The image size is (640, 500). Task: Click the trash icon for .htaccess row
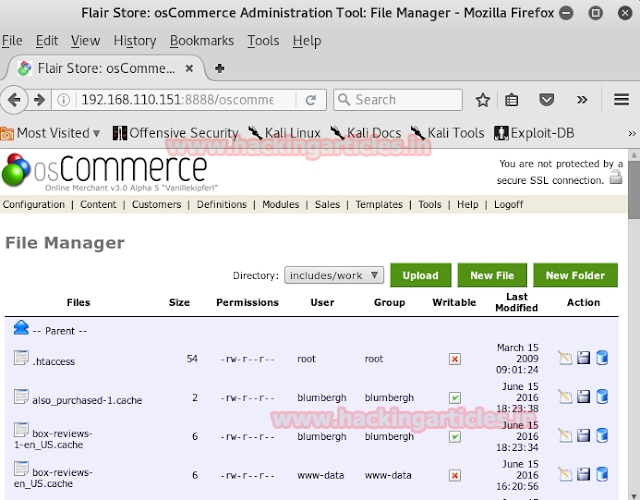click(602, 358)
